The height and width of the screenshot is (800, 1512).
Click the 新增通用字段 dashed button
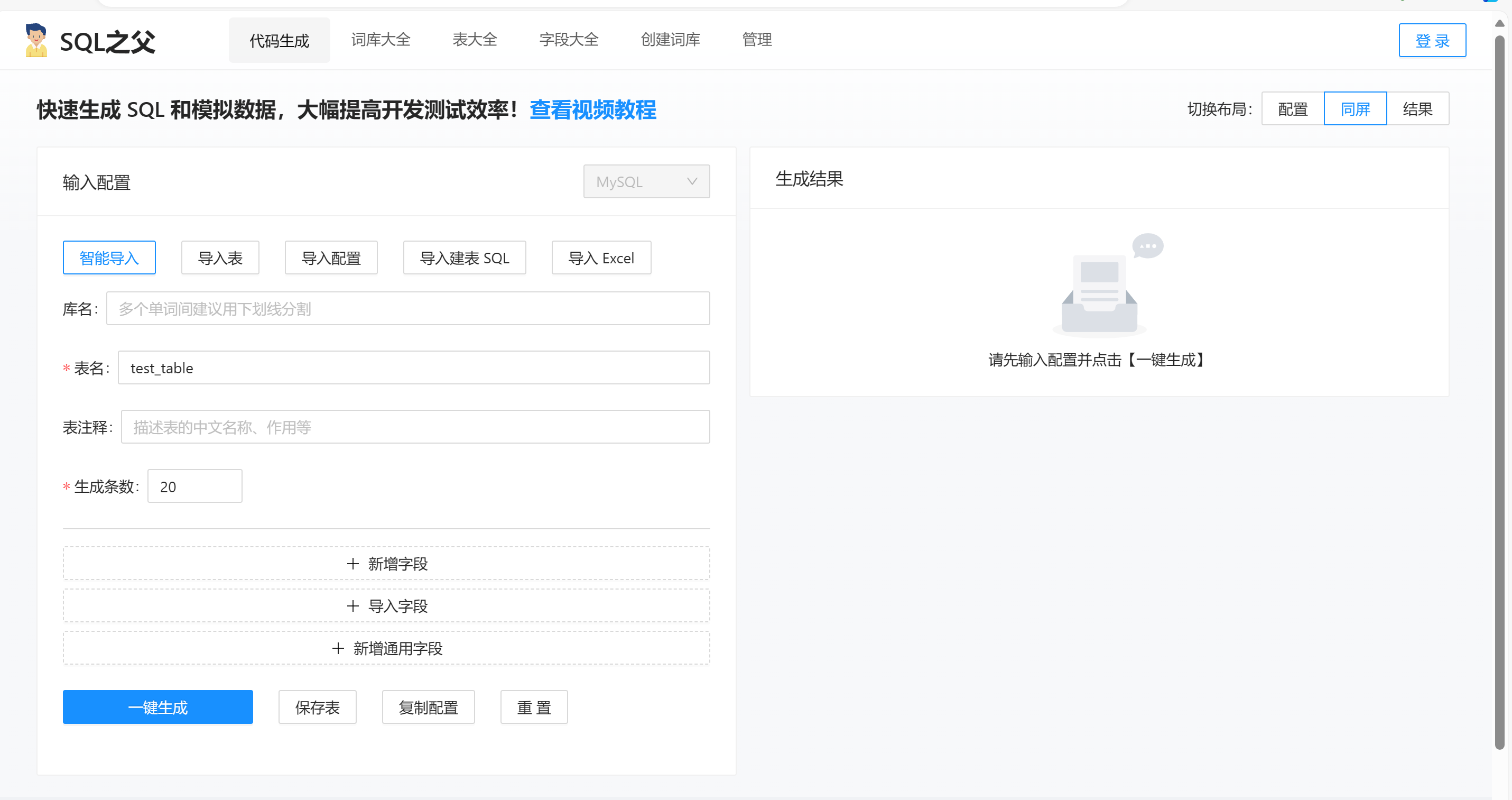point(386,648)
